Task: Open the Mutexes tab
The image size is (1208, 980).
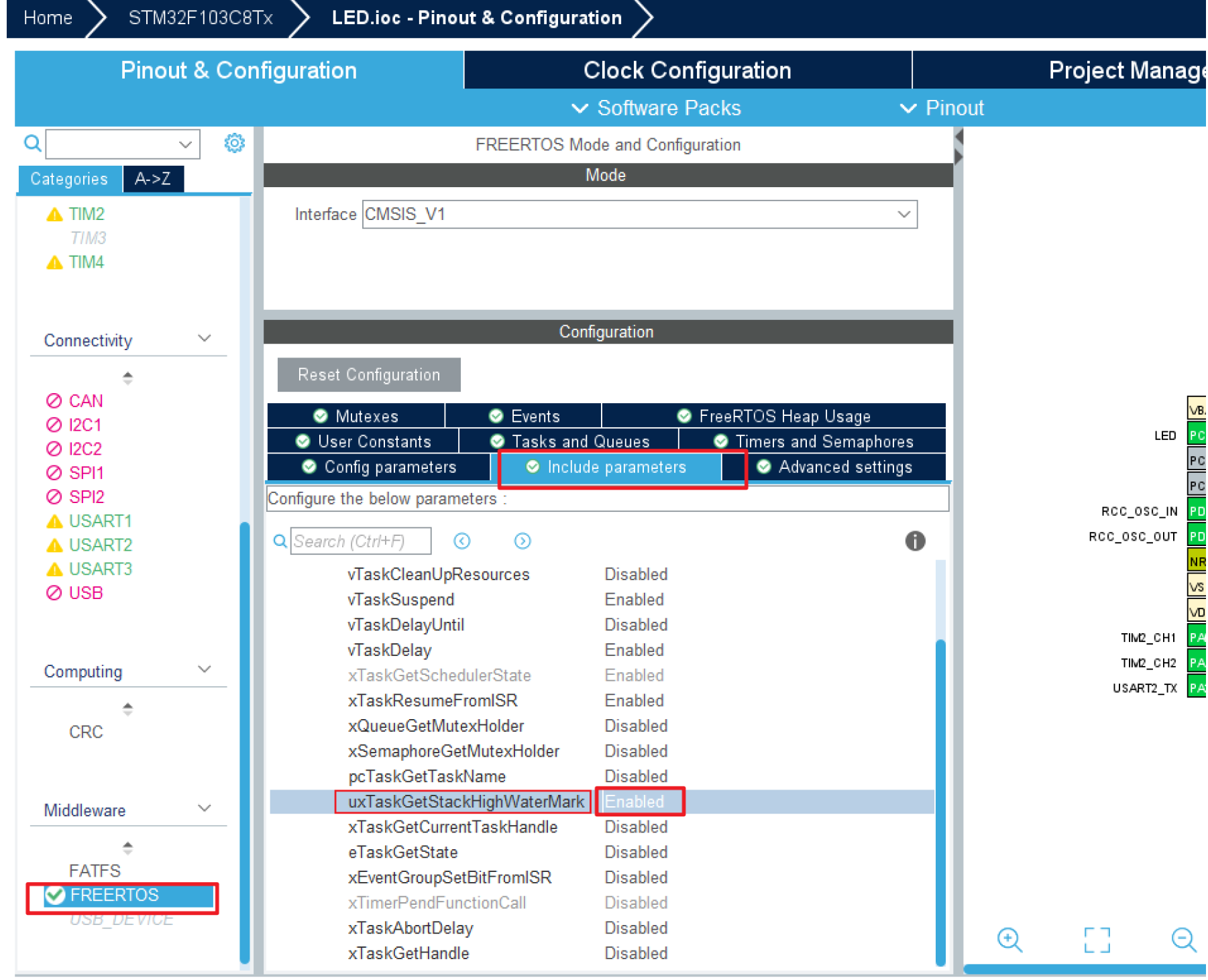Action: pos(356,416)
